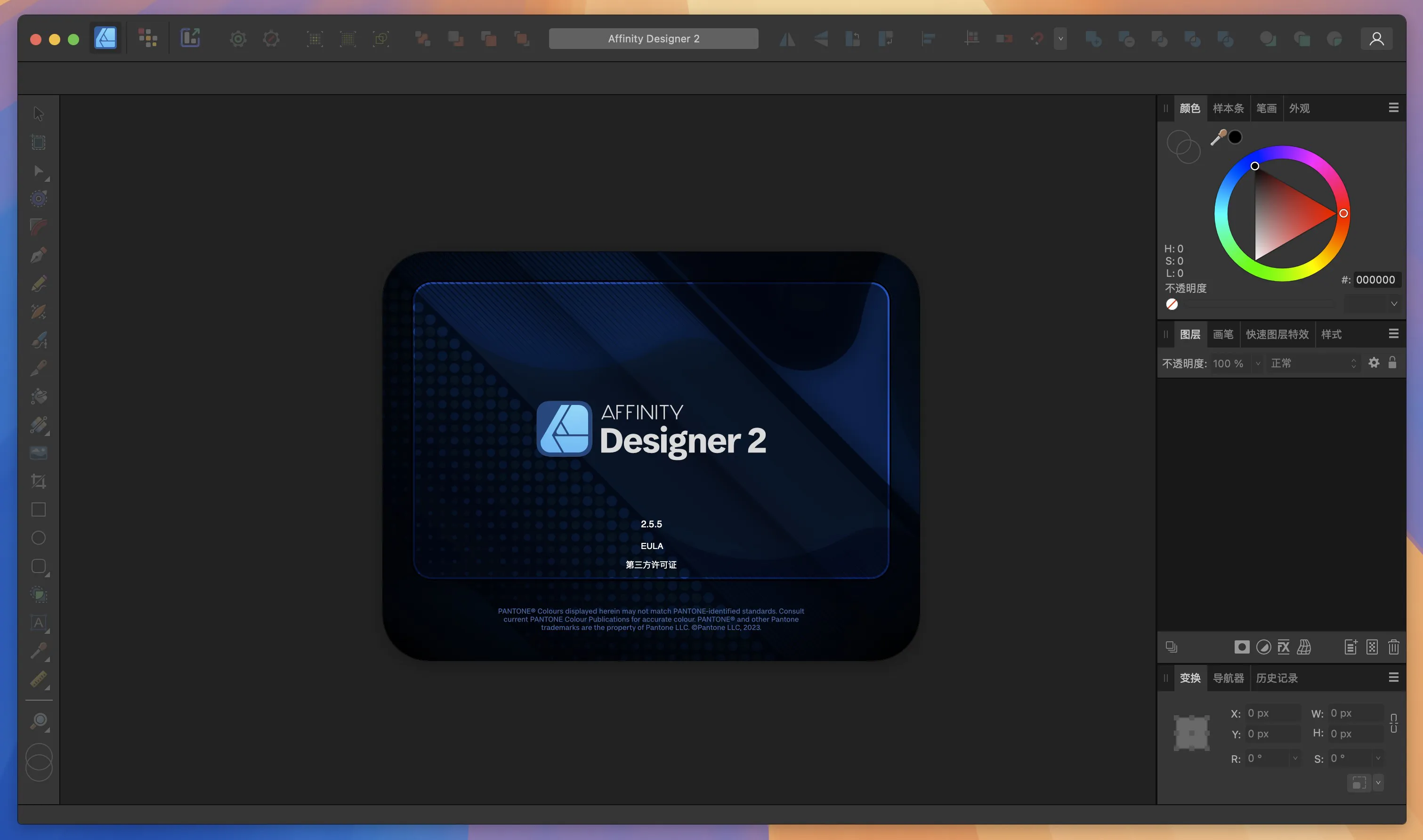The image size is (1423, 840).
Task: Click the delete layer trash icon
Action: pos(1393,647)
